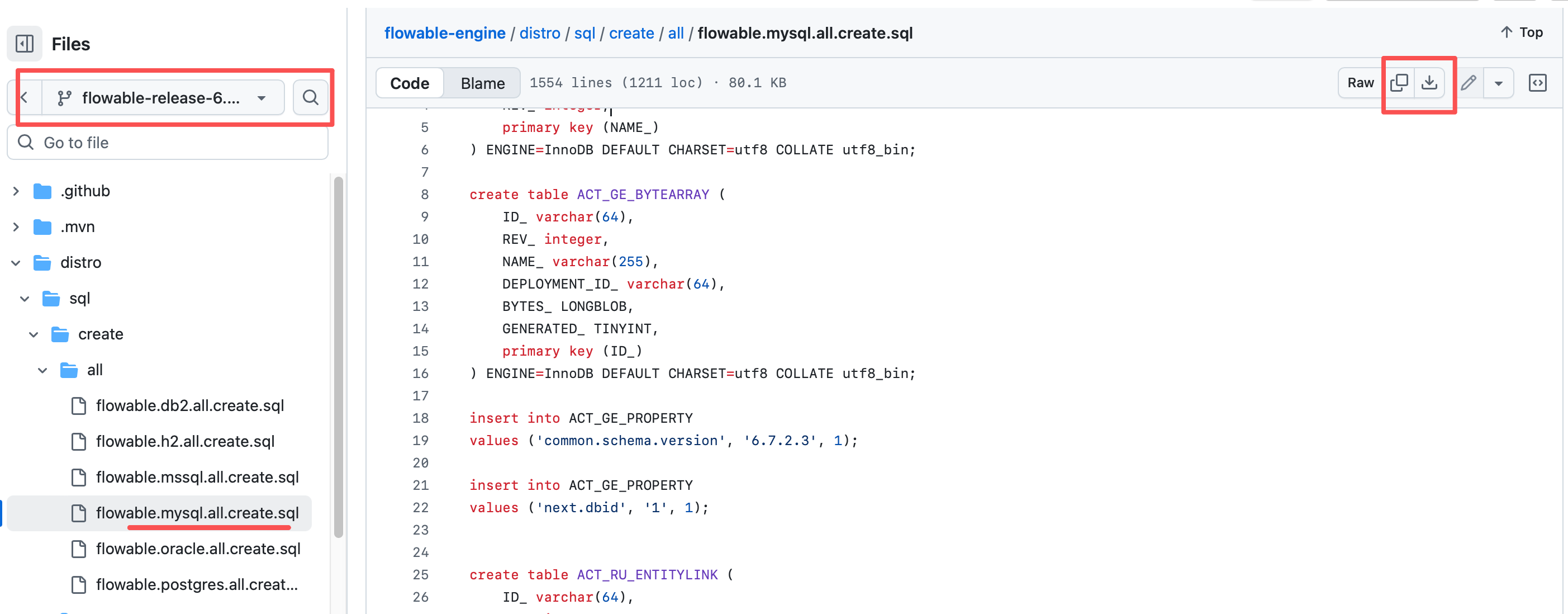Open flowable-engine breadcrumb link
Screen dimensions: 1568x614
click(x=444, y=33)
